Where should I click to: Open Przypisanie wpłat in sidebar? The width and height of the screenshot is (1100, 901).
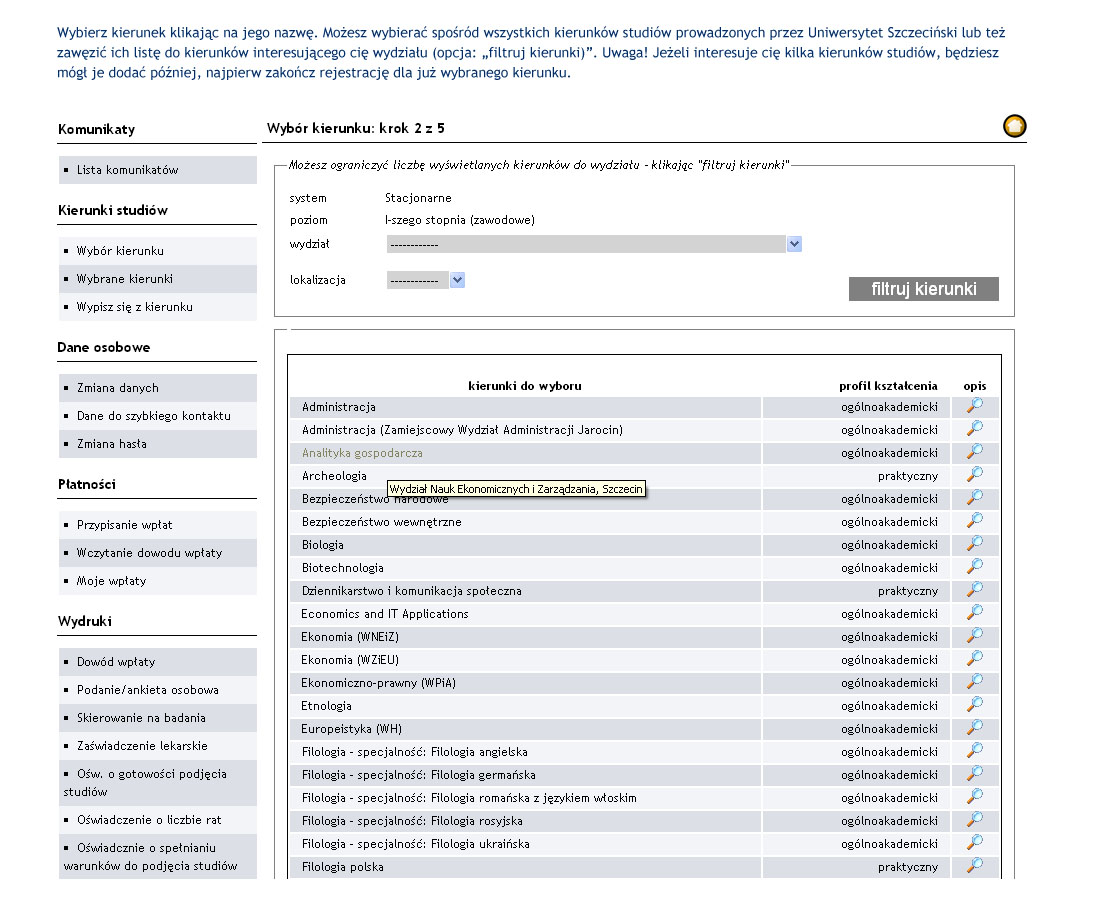tap(125, 525)
